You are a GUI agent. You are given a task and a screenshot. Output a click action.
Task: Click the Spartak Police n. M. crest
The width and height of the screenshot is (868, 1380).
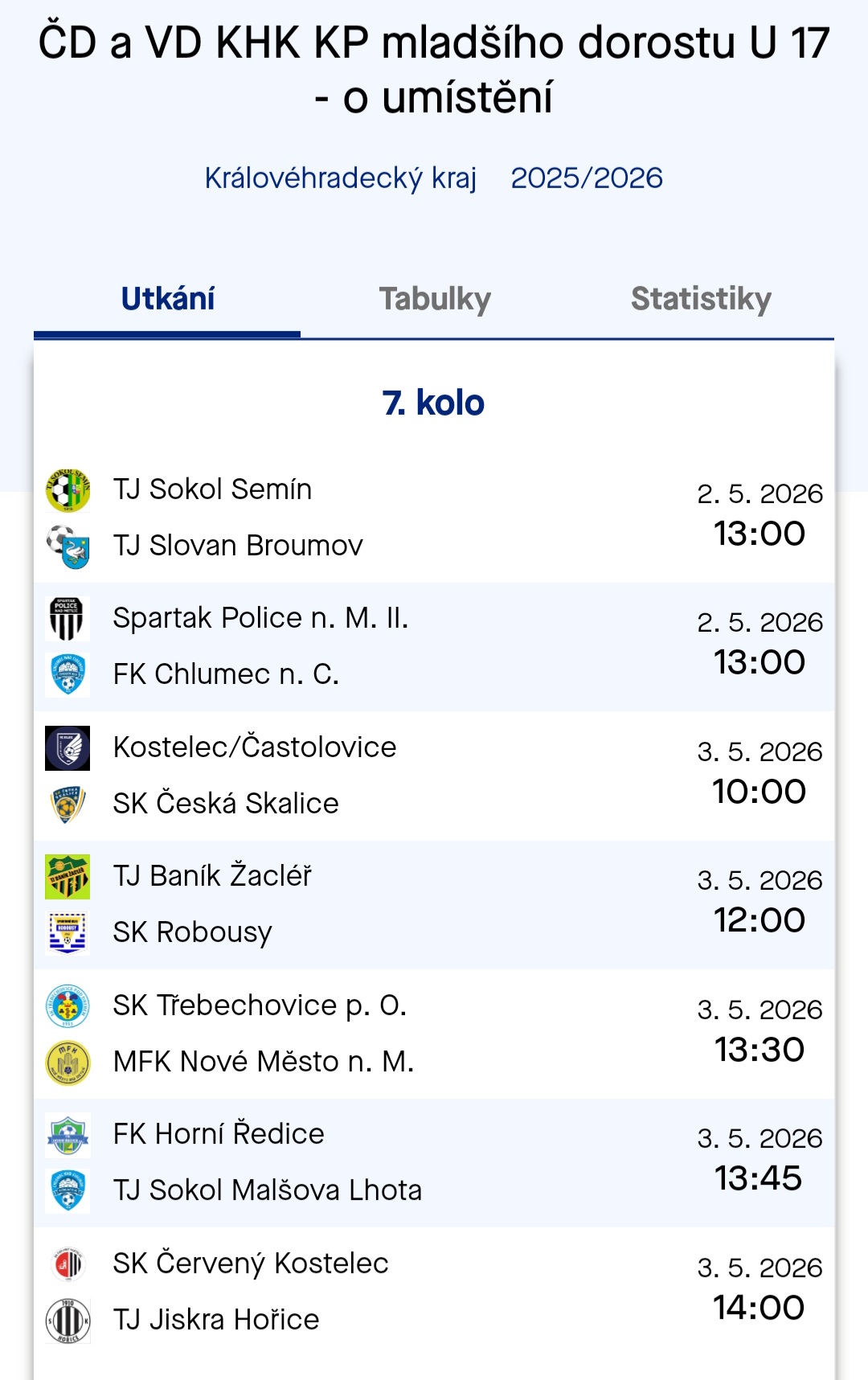tap(68, 619)
